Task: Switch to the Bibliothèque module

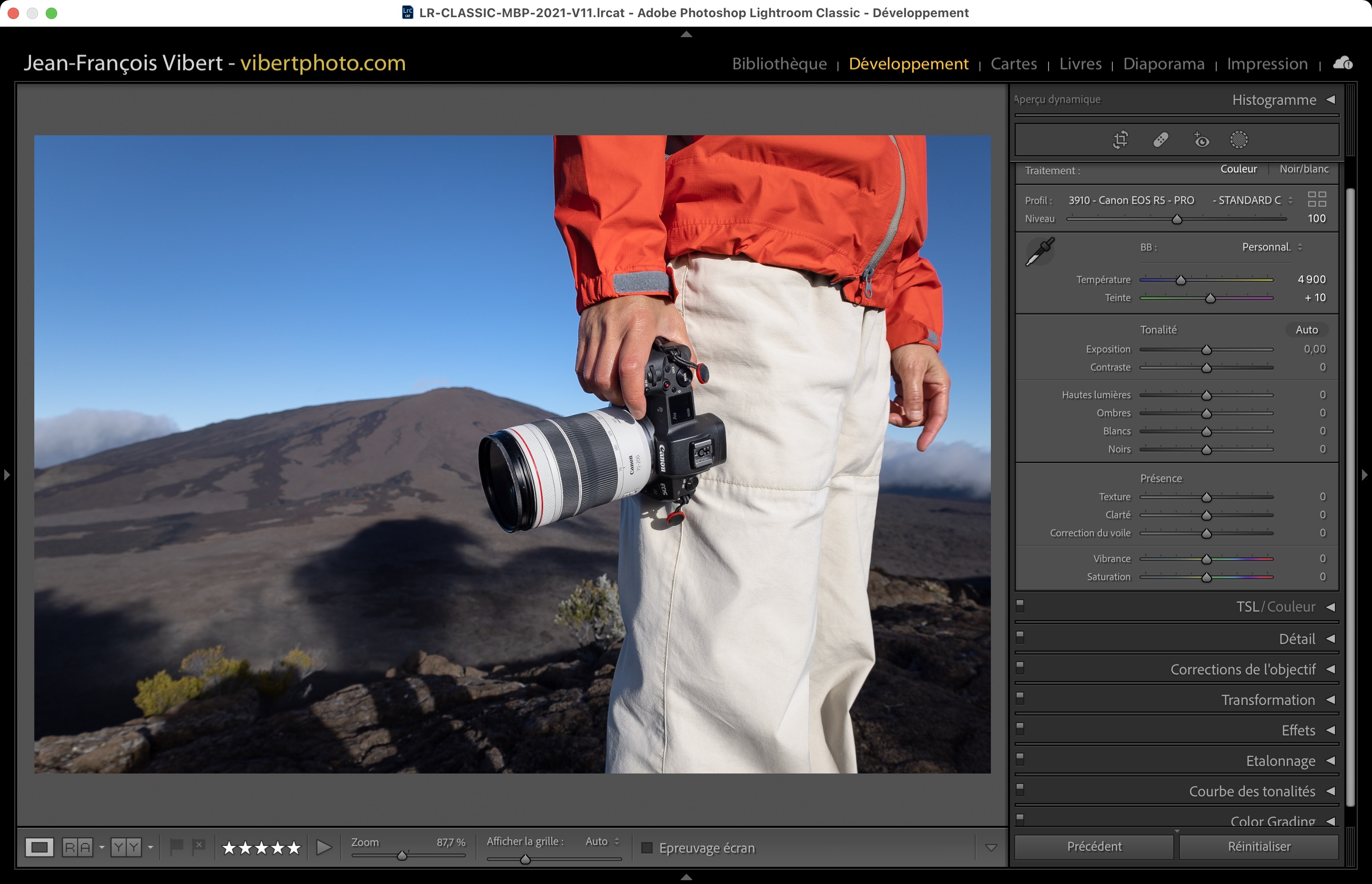Action: 779,64
